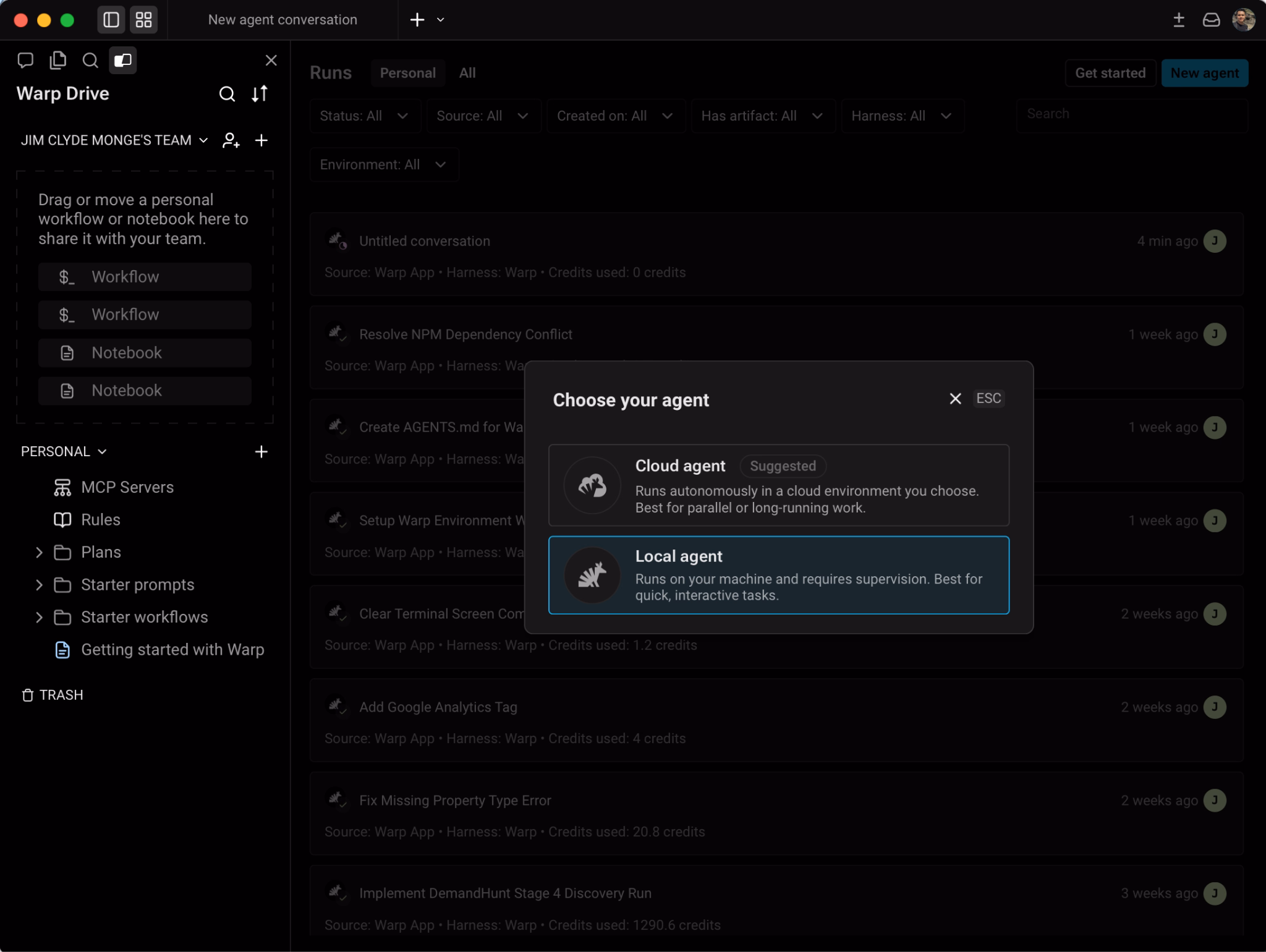Viewport: 1266px width, 952px height.
Task: Click the first Workflow placeholder
Action: (x=145, y=277)
